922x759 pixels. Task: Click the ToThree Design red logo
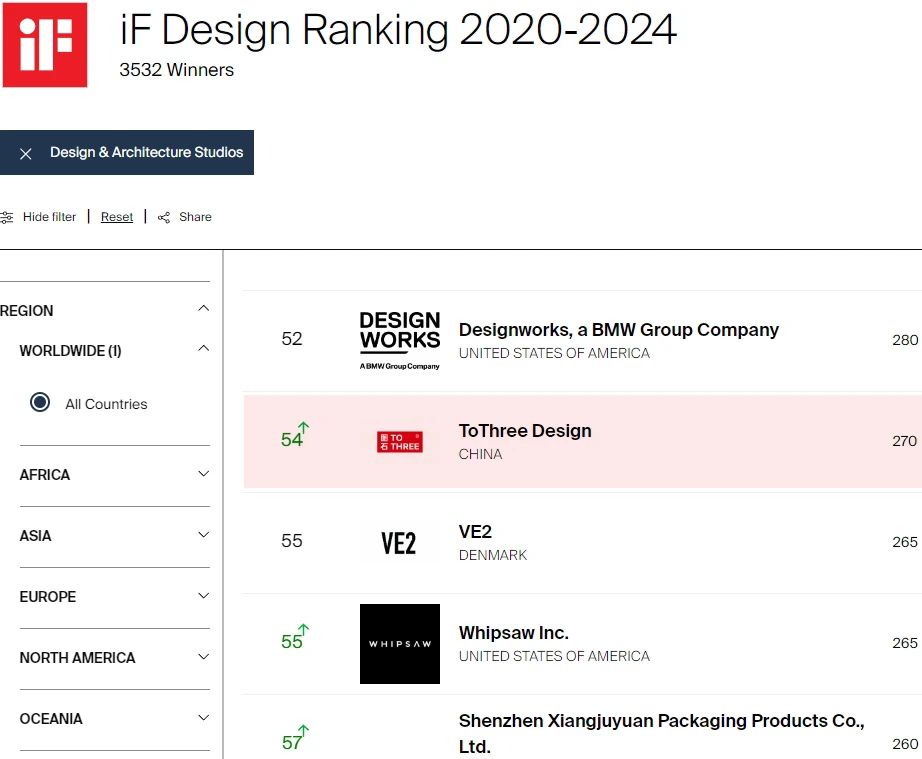(x=399, y=441)
